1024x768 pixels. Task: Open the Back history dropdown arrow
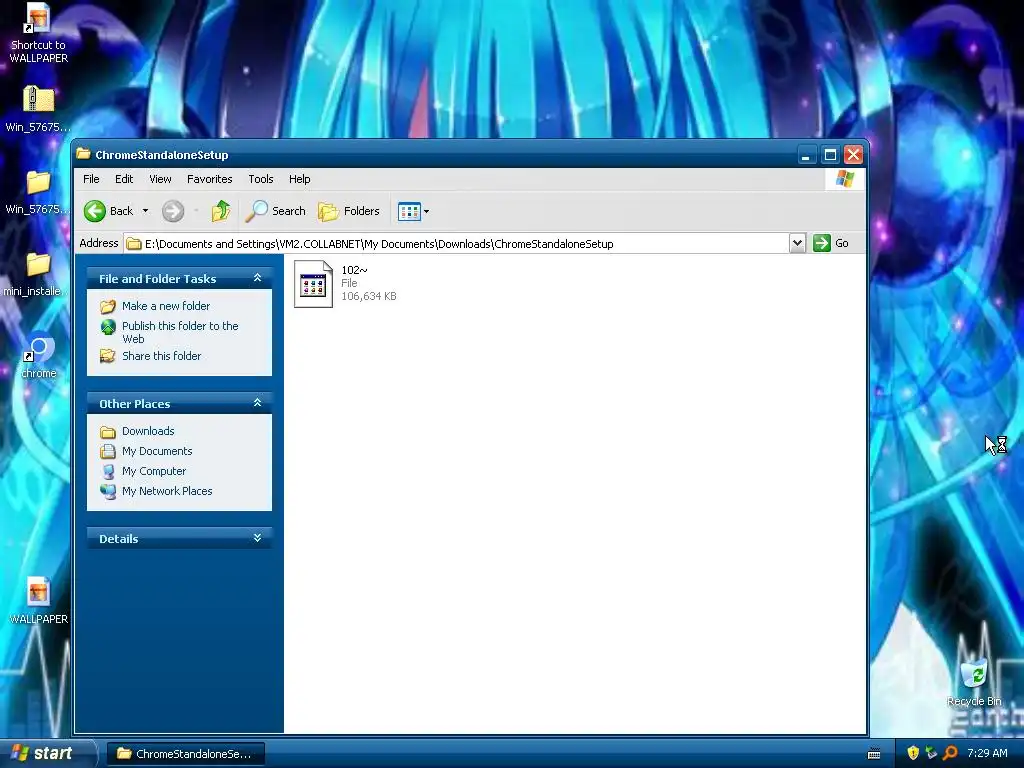pos(146,211)
